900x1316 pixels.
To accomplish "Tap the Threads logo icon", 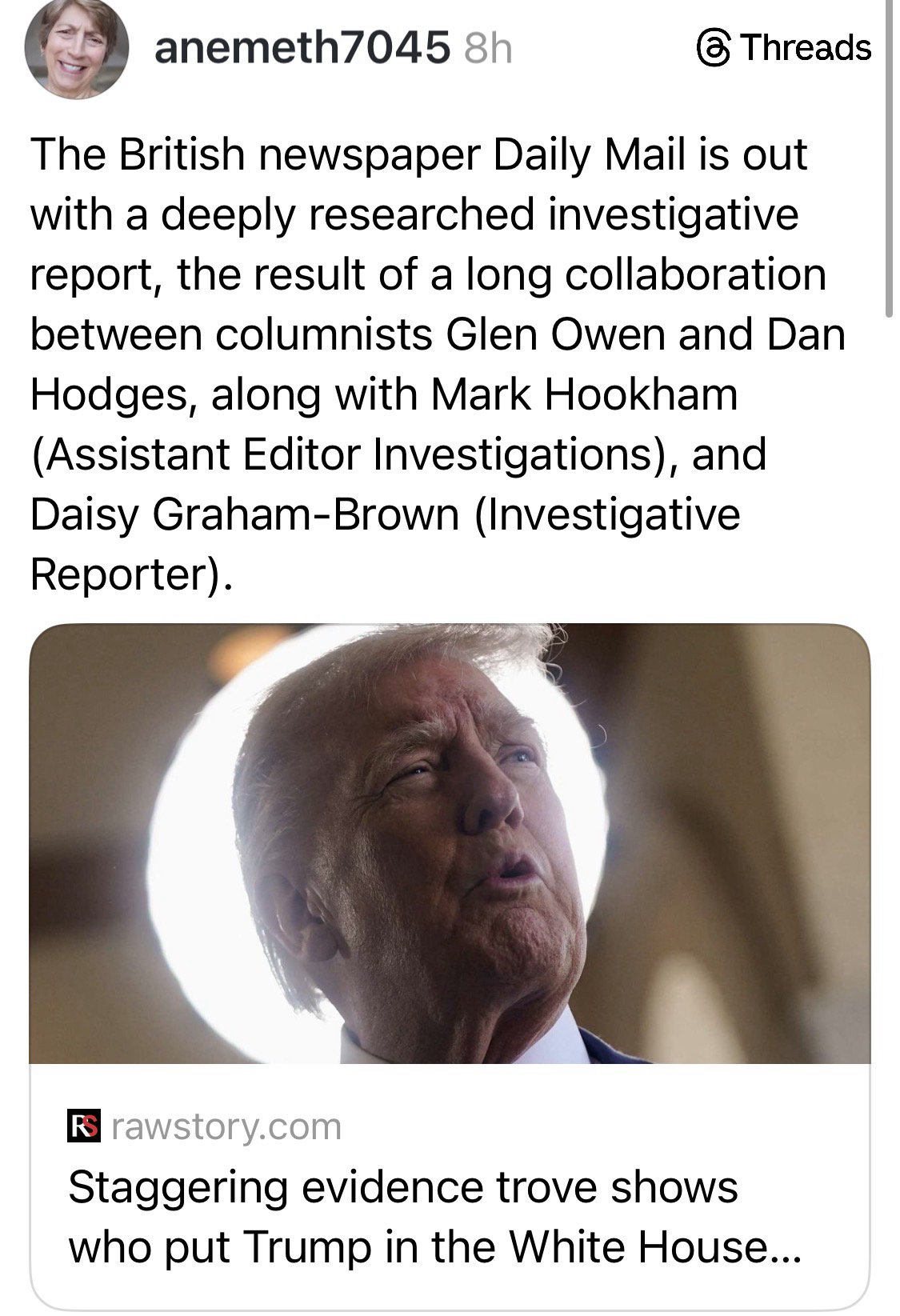I will coord(713,48).
